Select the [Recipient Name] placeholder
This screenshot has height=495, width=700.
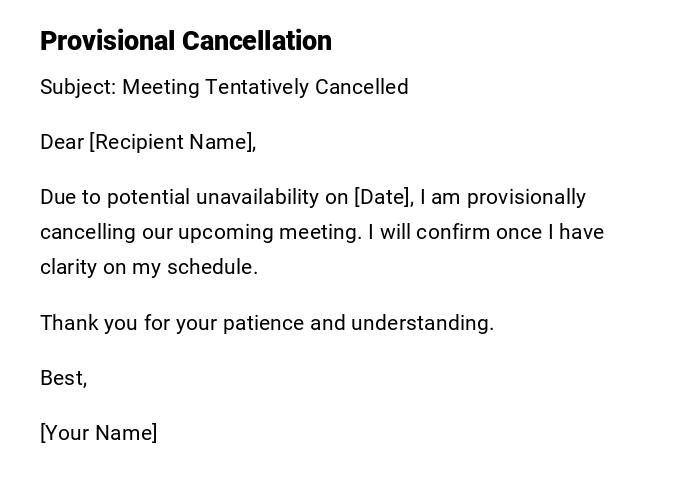coord(172,142)
